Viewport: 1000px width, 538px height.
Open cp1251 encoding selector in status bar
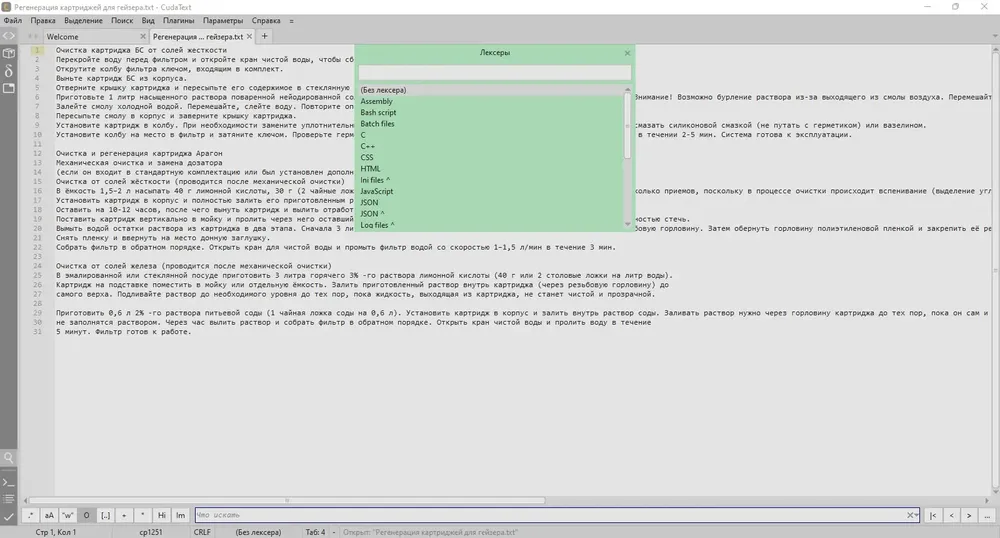151,532
